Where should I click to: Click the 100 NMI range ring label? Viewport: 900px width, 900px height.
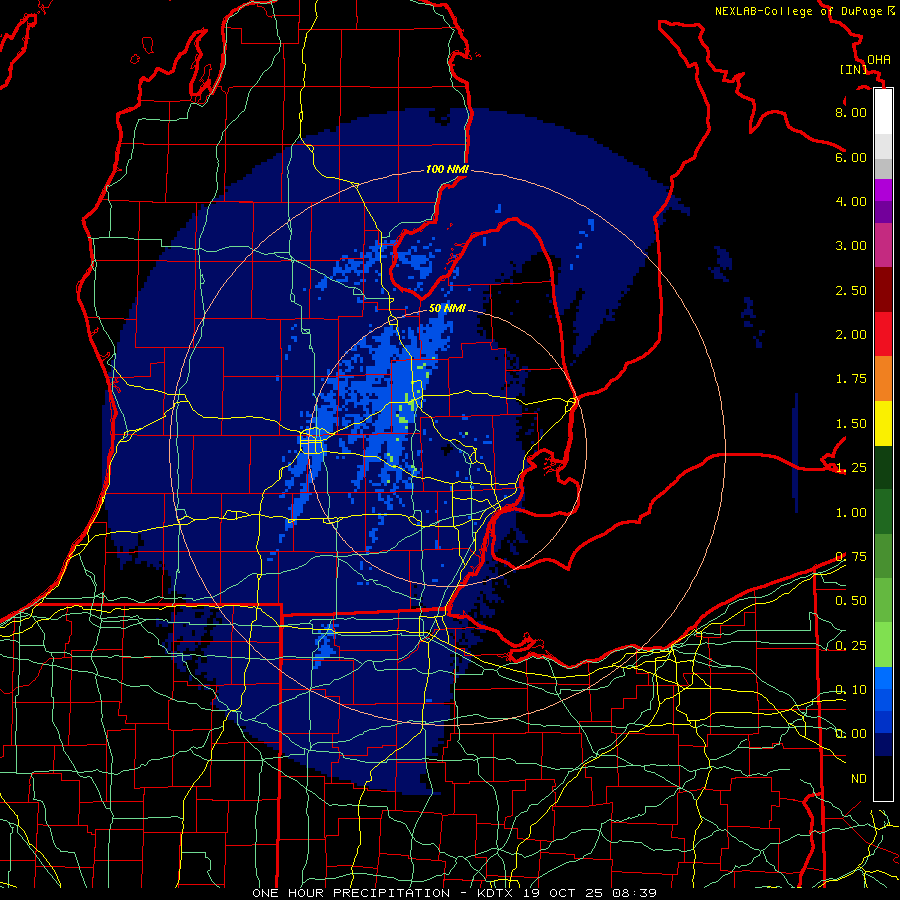(447, 169)
